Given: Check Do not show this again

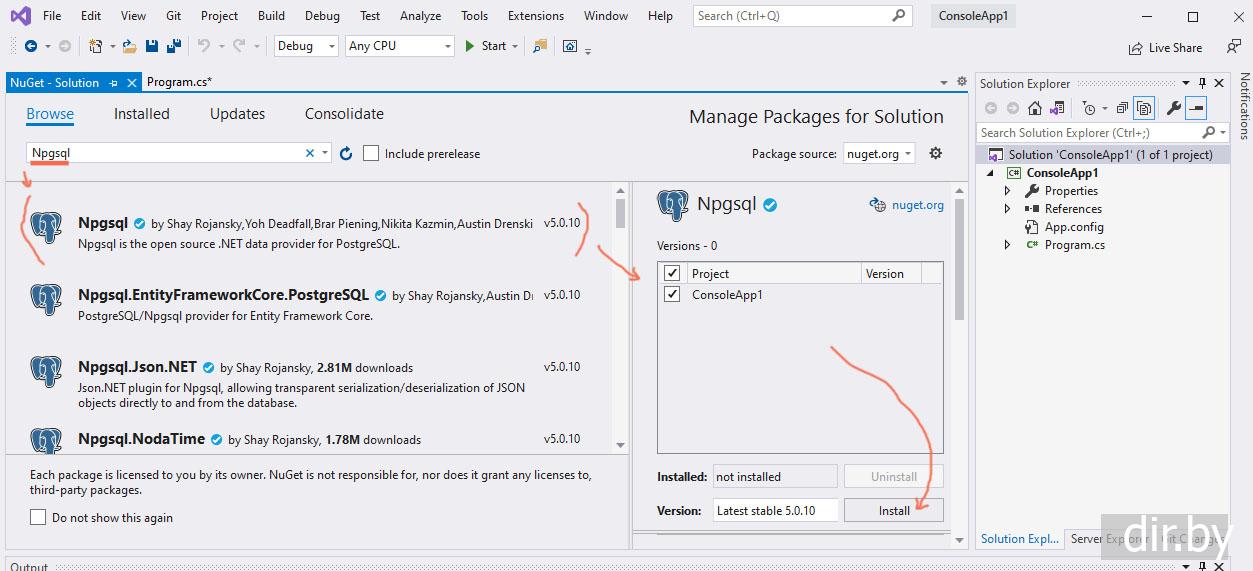Looking at the screenshot, I should (38, 517).
